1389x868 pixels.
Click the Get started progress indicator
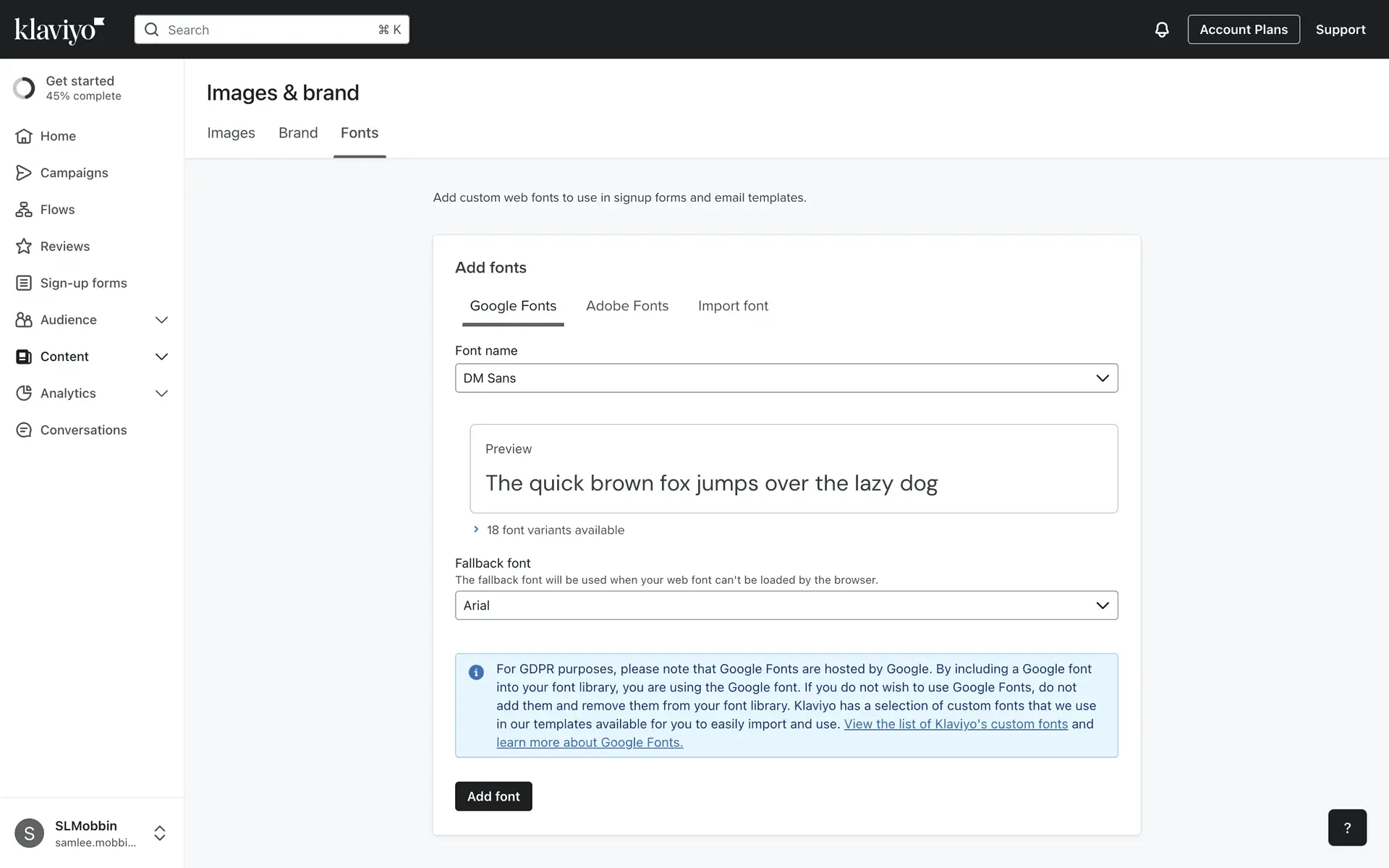(24, 88)
